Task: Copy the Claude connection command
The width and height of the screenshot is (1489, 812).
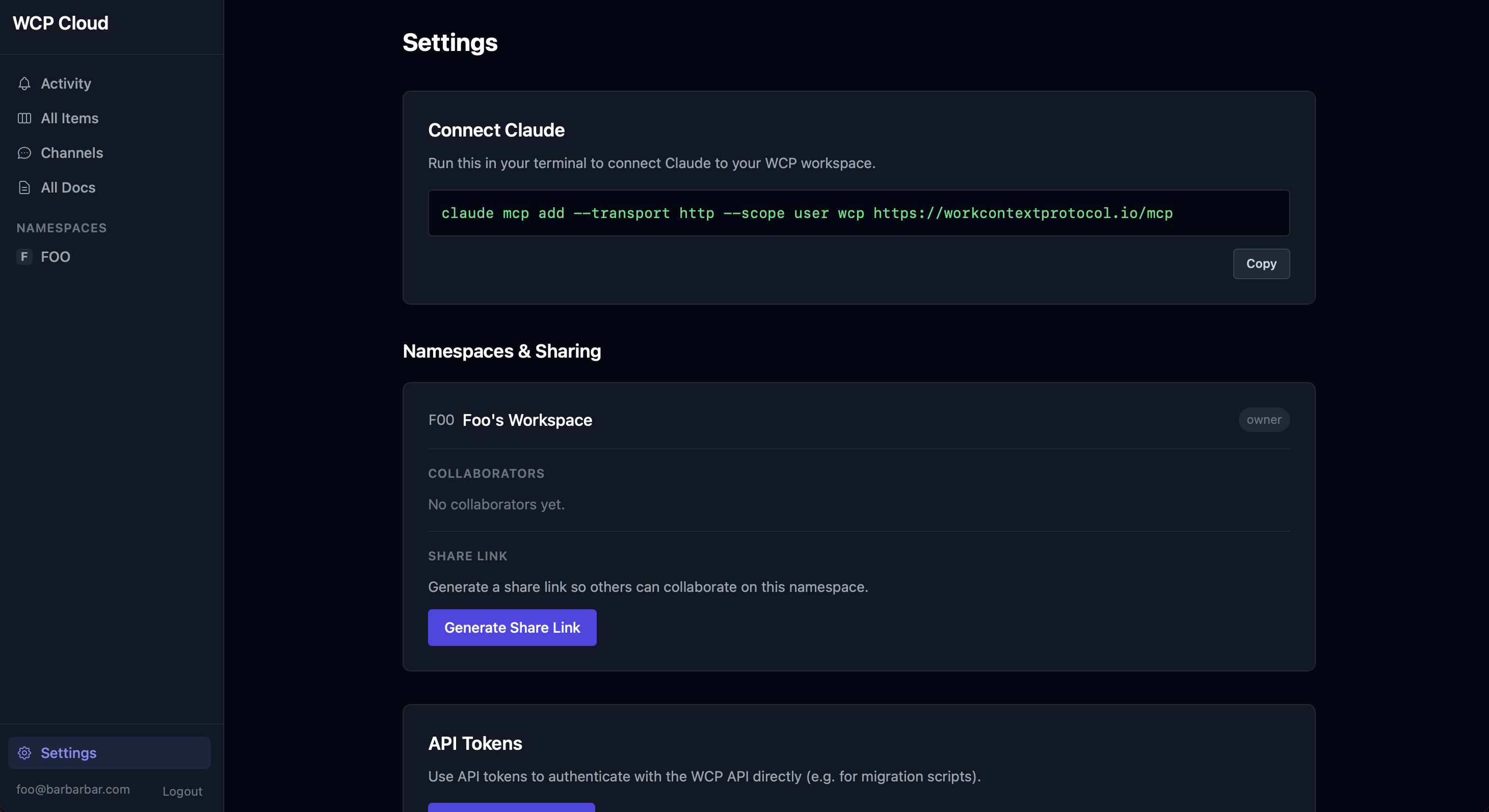Action: 1261,263
